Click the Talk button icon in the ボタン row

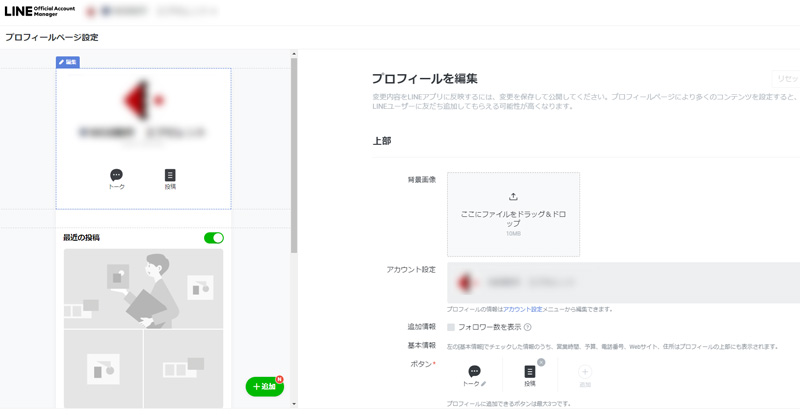pyautogui.click(x=474, y=371)
